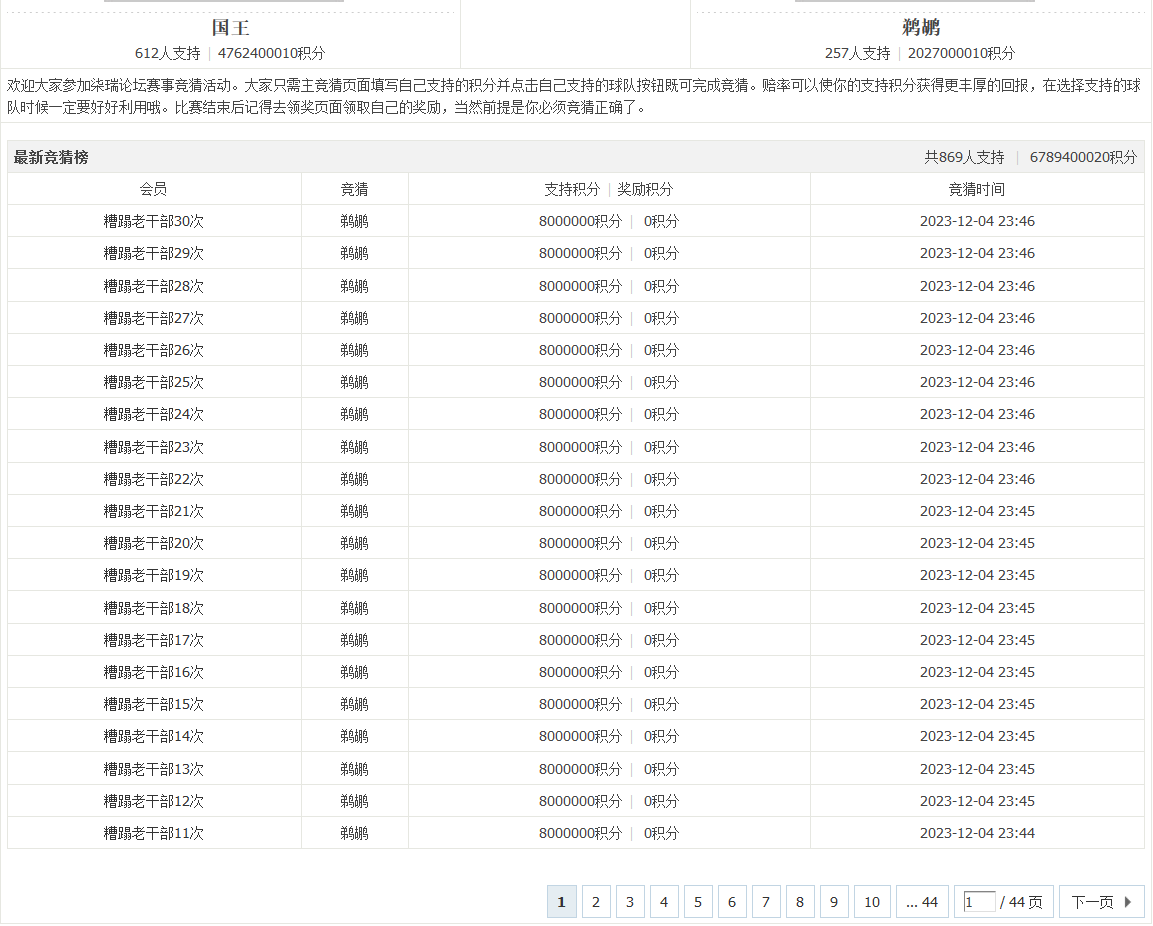Click "...44" to reach the last page

click(x=921, y=901)
